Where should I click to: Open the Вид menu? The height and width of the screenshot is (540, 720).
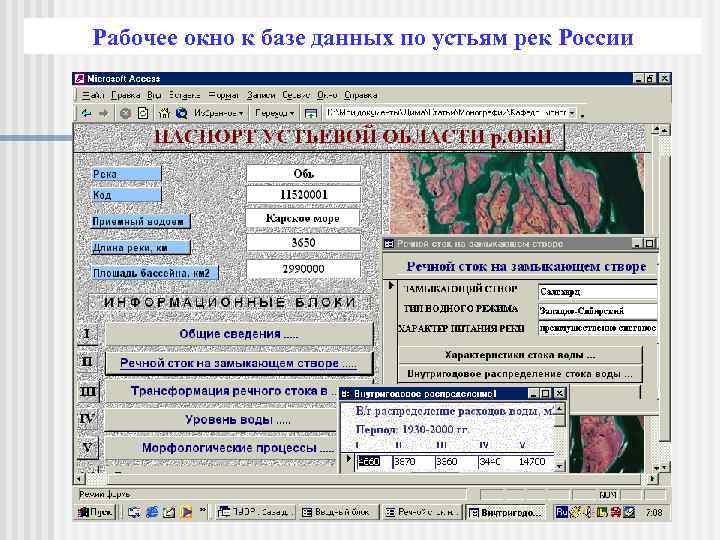point(154,95)
